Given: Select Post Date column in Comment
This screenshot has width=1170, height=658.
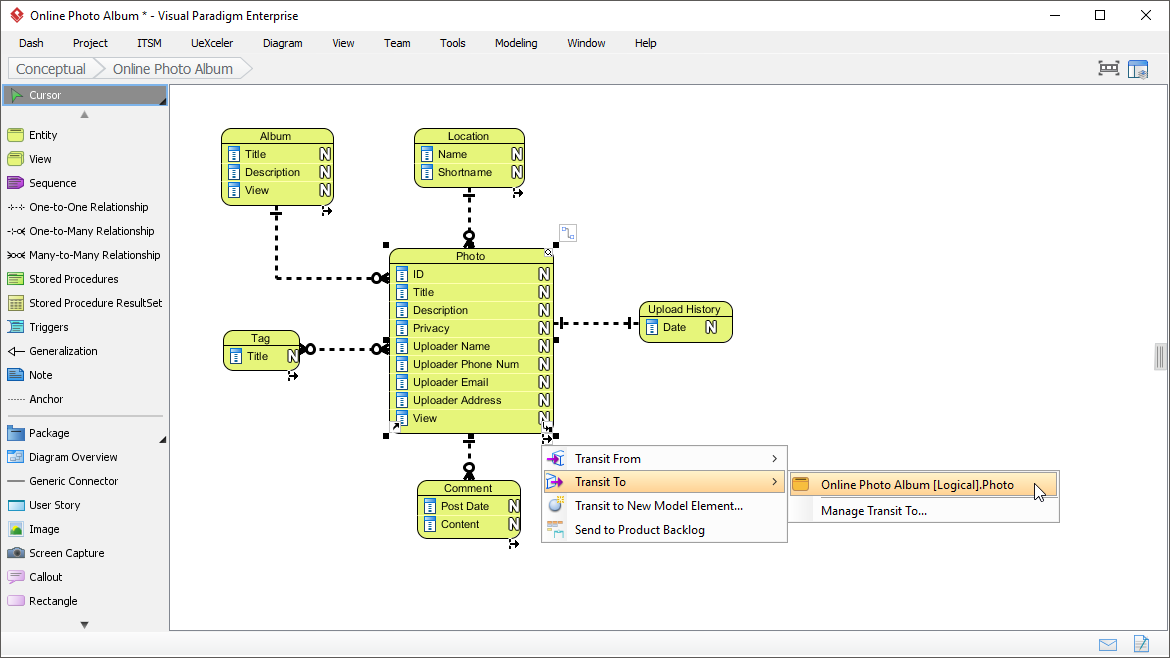Looking at the screenshot, I should (x=469, y=506).
